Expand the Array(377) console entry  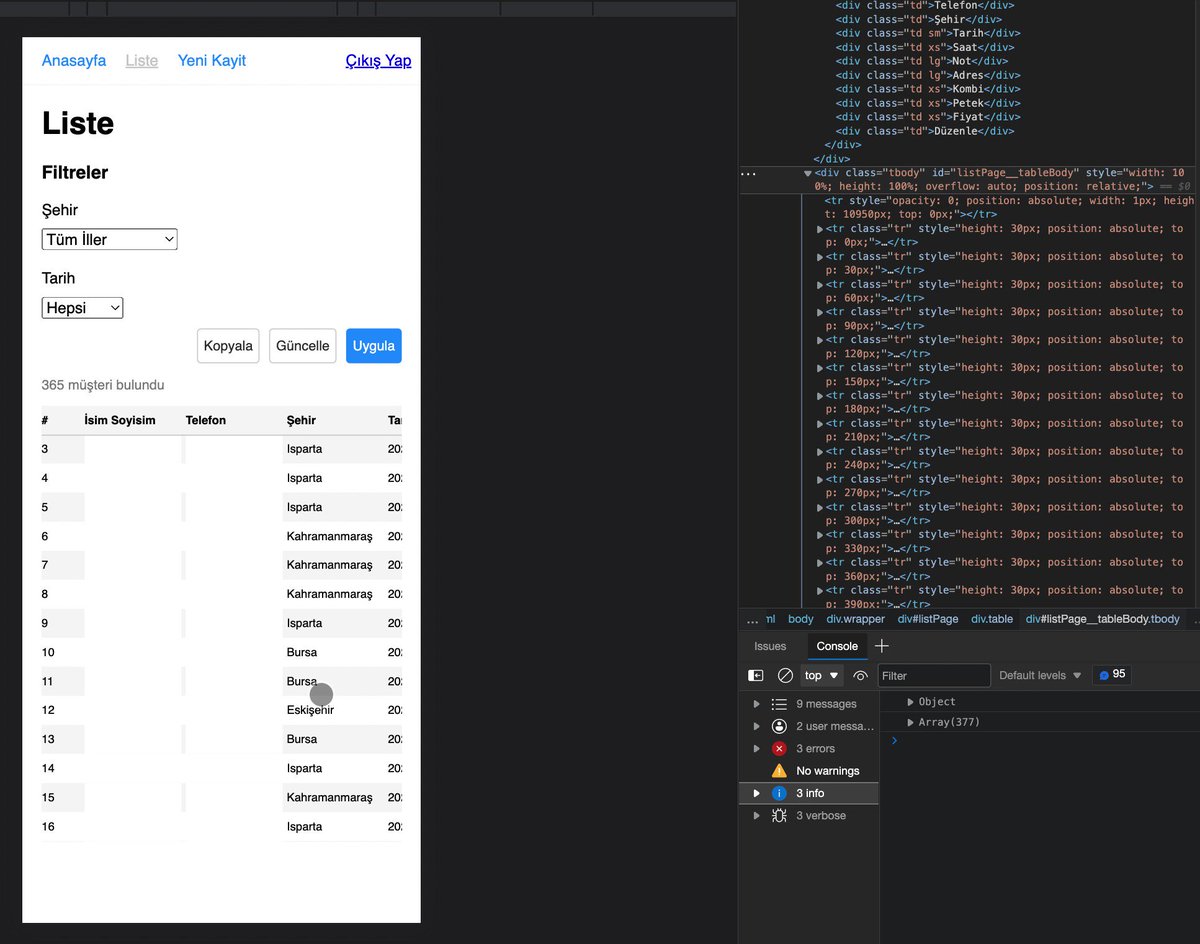point(910,722)
